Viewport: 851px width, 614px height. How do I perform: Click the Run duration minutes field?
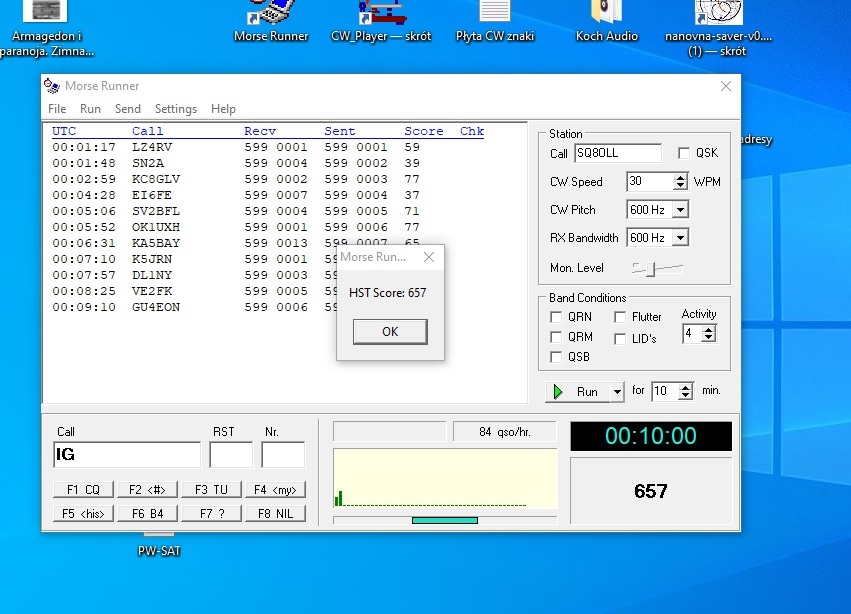(665, 391)
